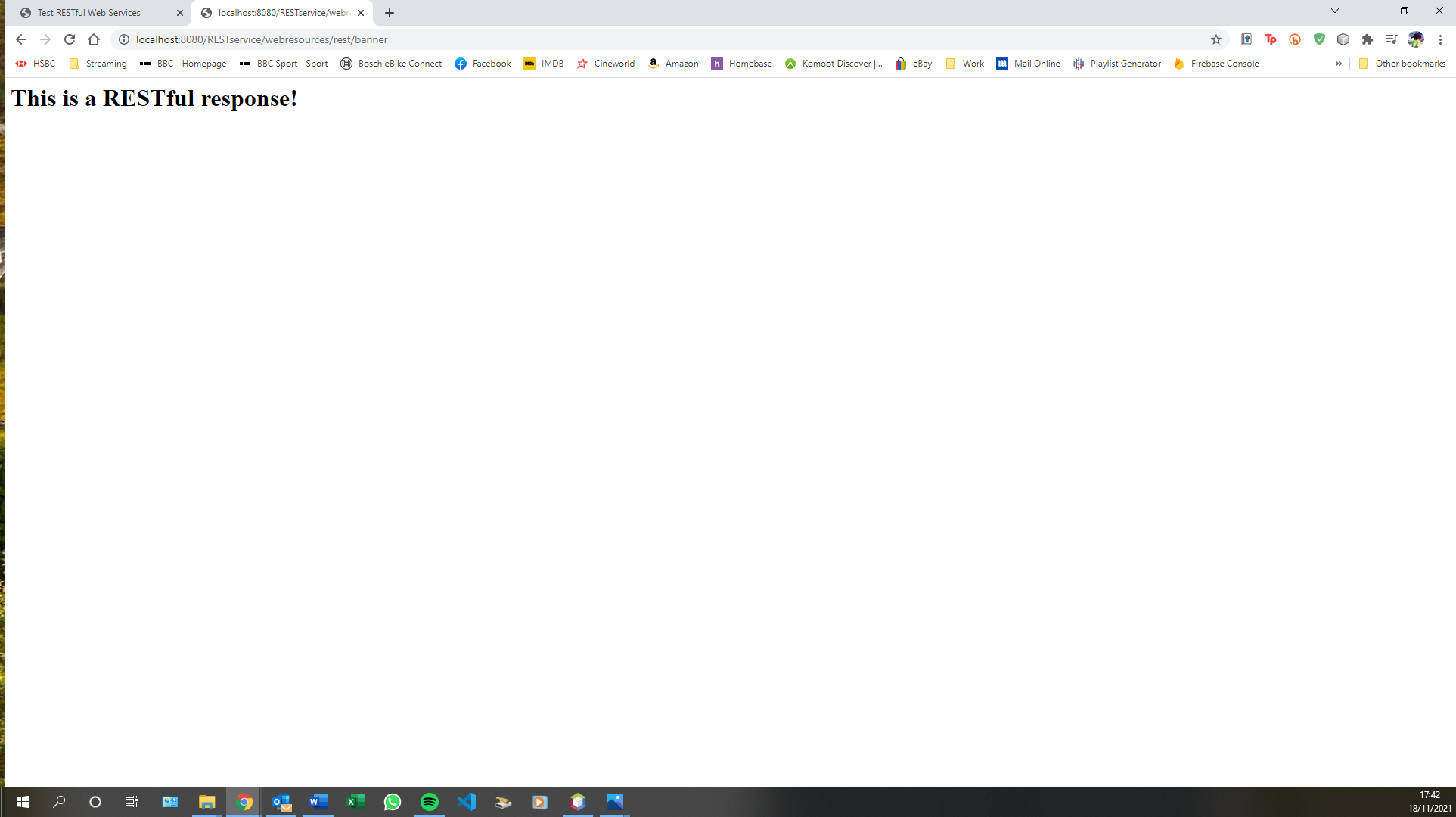
Task: Open the Extensions puzzle icon
Action: pos(1368,39)
